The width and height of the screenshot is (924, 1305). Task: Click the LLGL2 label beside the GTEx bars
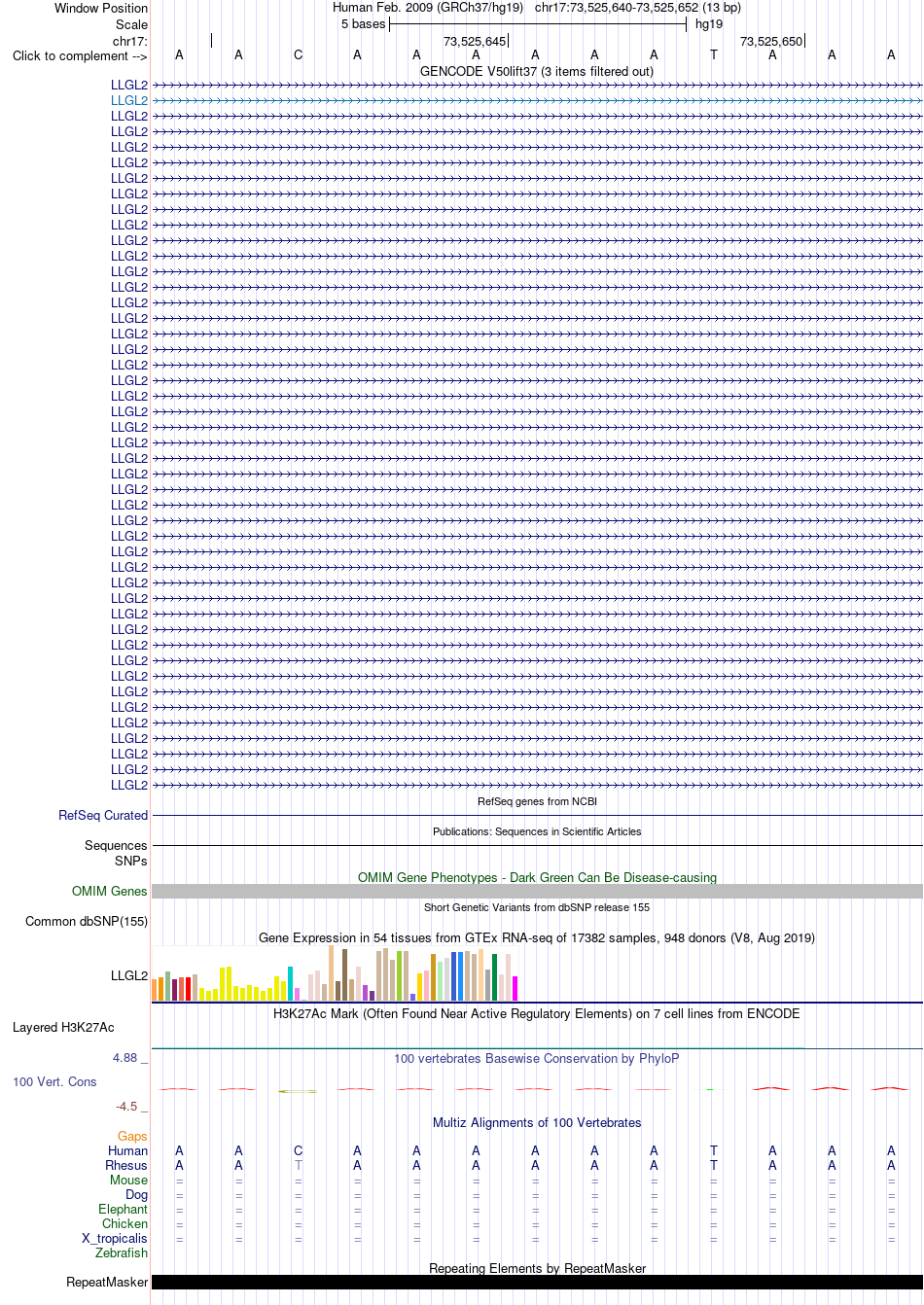pyautogui.click(x=129, y=975)
